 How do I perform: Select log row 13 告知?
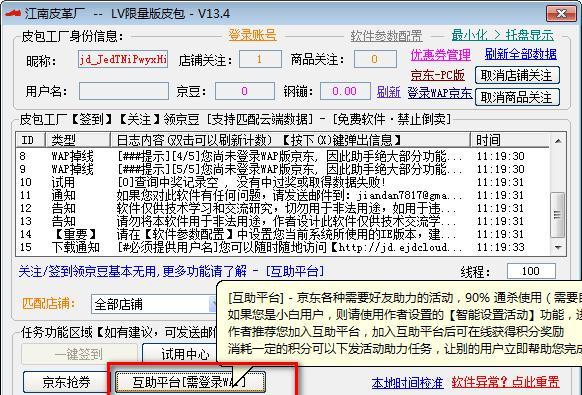coord(282,221)
